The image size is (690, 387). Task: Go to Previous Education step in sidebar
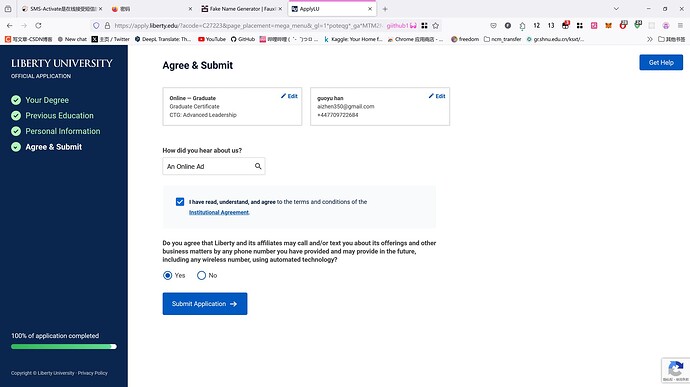59,115
